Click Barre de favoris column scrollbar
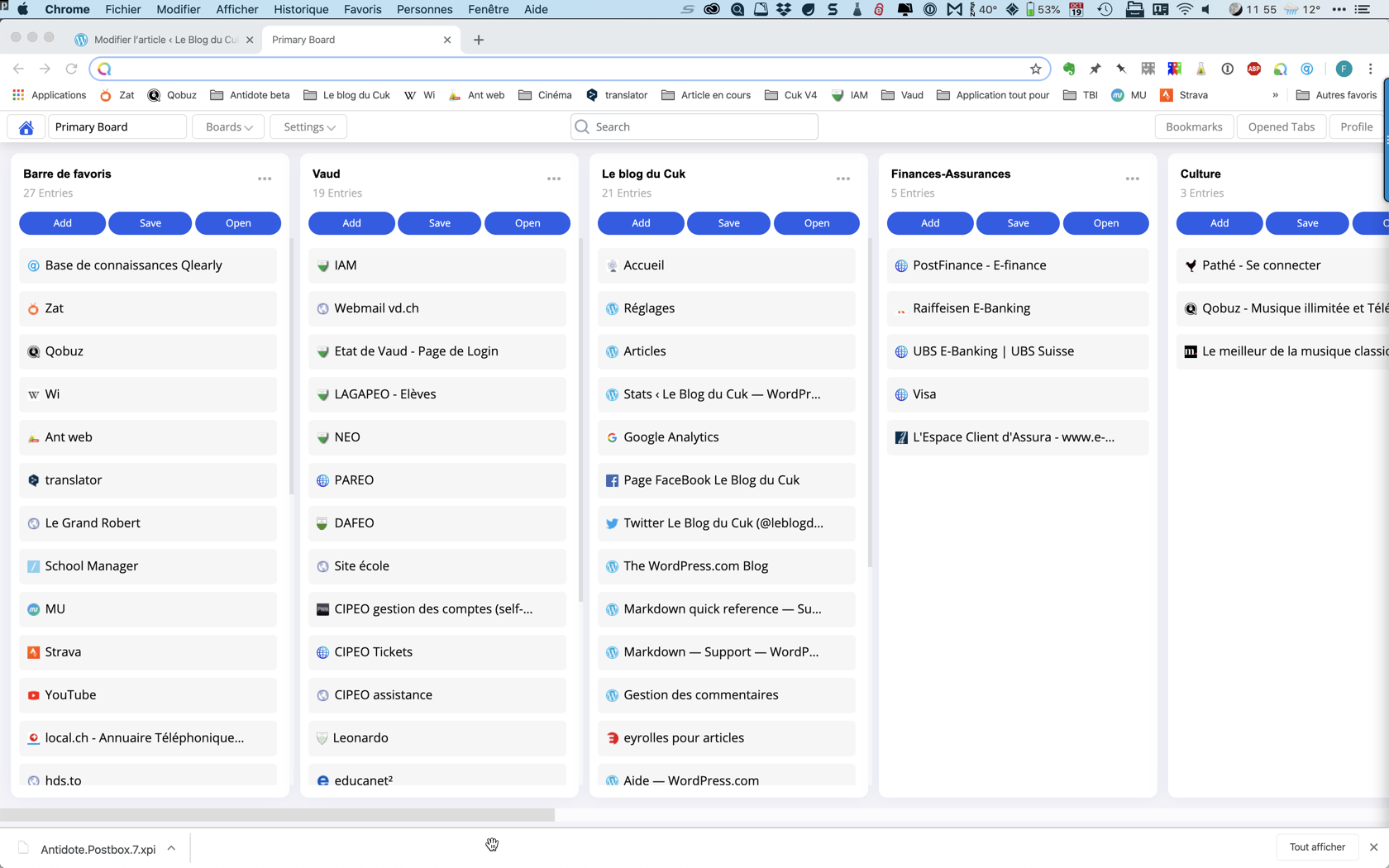 click(x=291, y=366)
